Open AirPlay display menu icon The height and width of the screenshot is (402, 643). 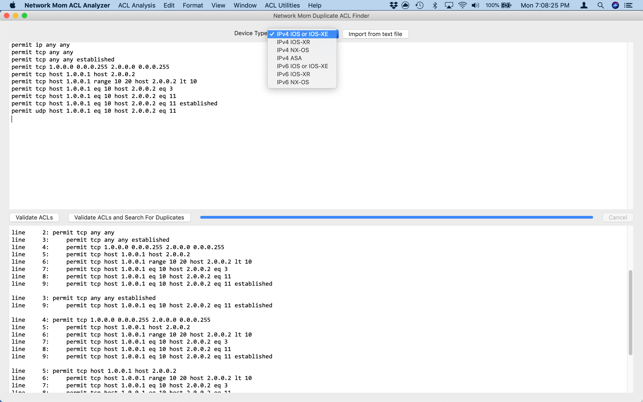[x=449, y=5]
